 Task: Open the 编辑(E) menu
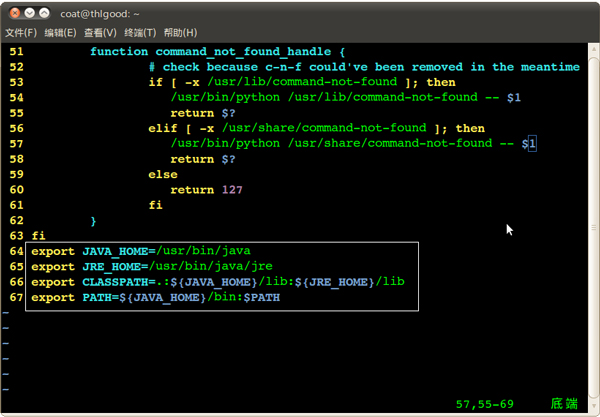tap(60, 33)
